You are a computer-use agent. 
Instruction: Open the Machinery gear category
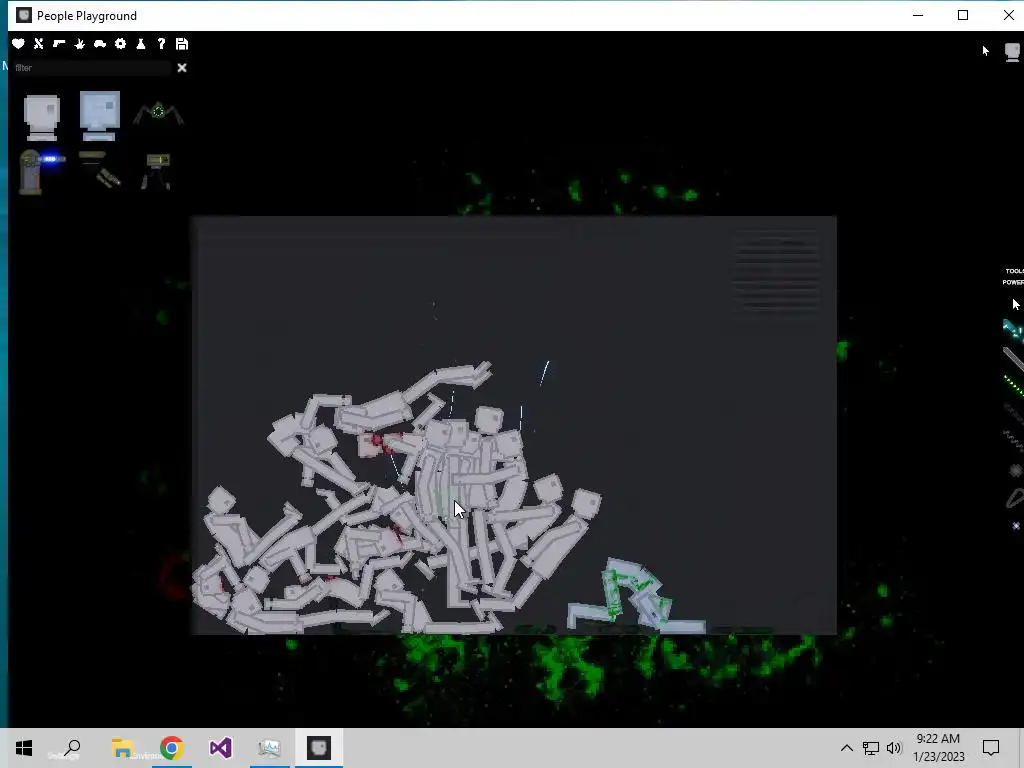120,44
